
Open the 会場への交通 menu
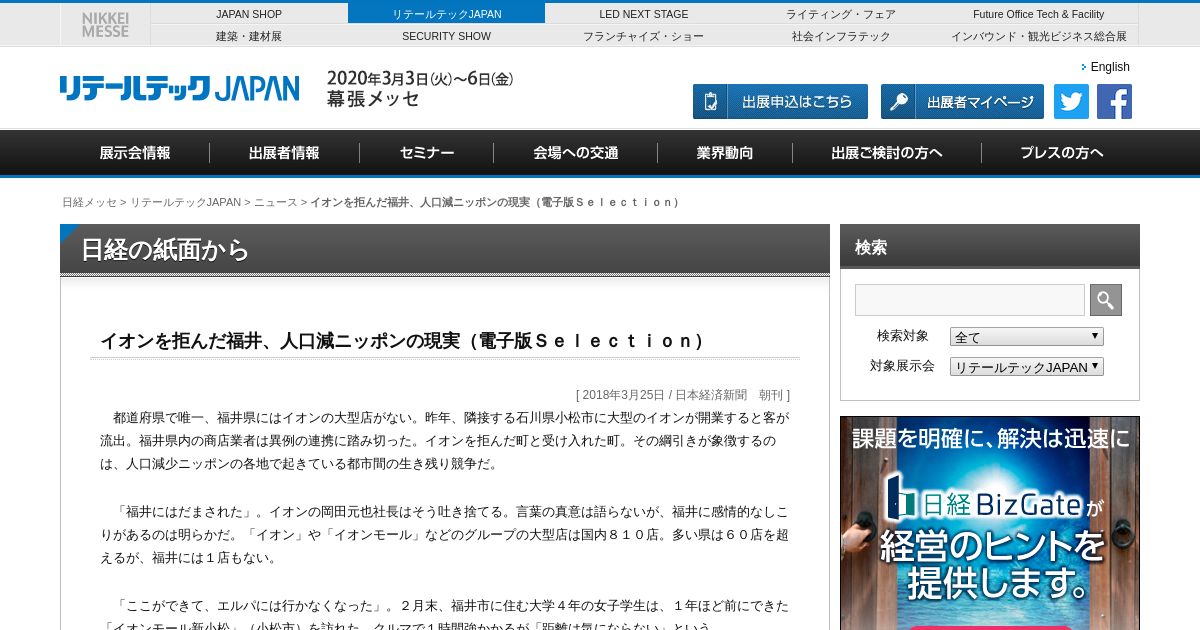(576, 153)
